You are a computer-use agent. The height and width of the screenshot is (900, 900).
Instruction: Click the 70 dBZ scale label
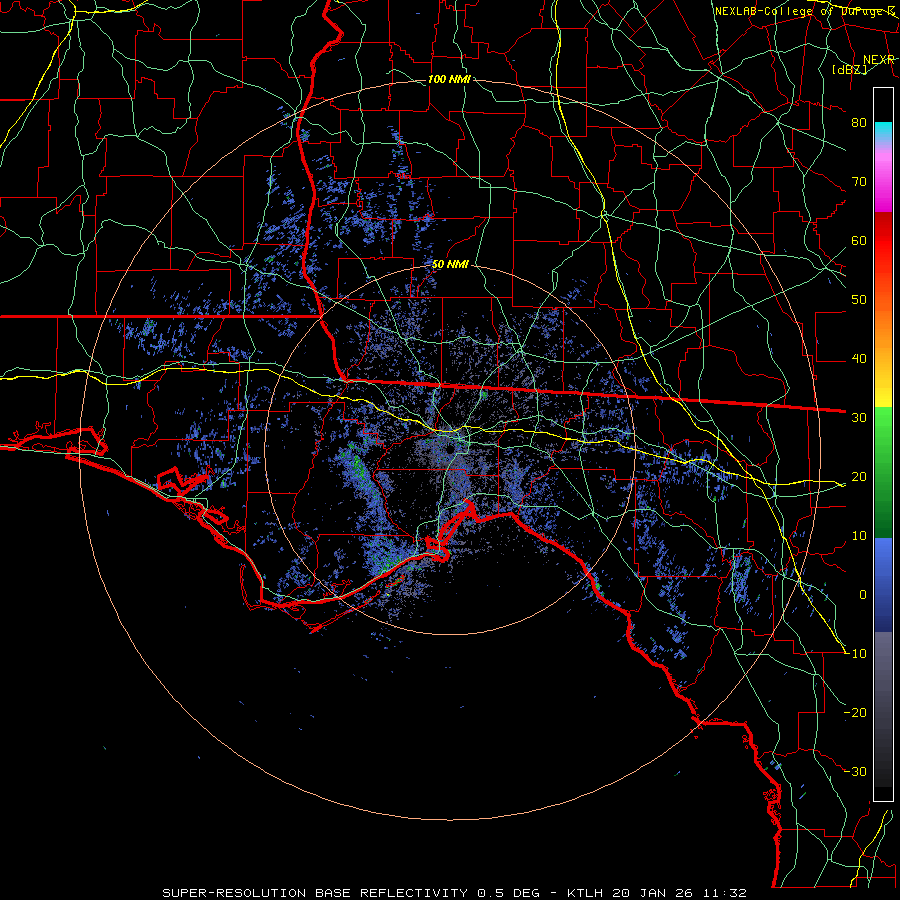tap(859, 181)
